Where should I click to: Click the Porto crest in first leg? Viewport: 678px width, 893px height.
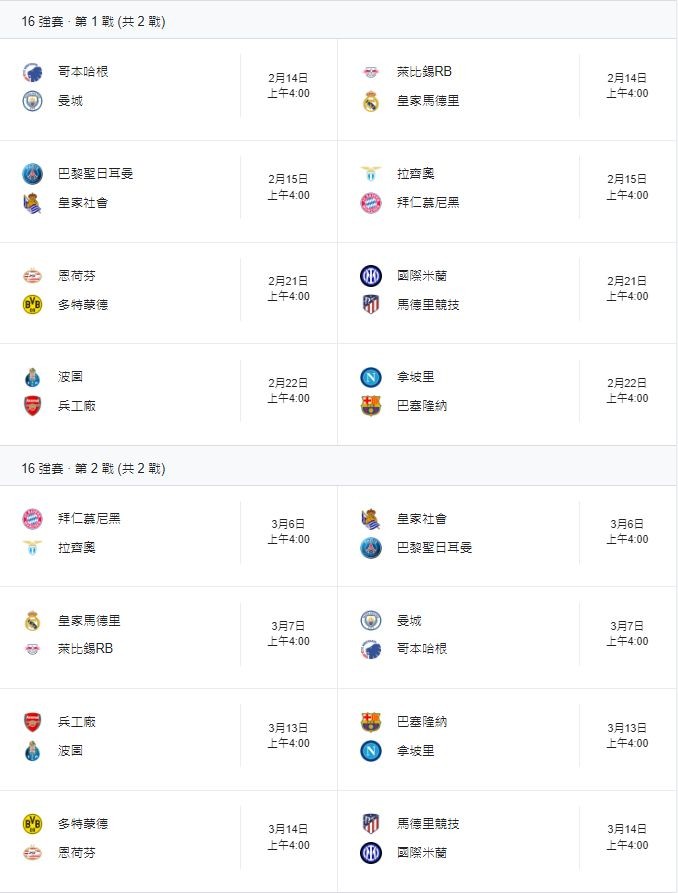point(33,377)
